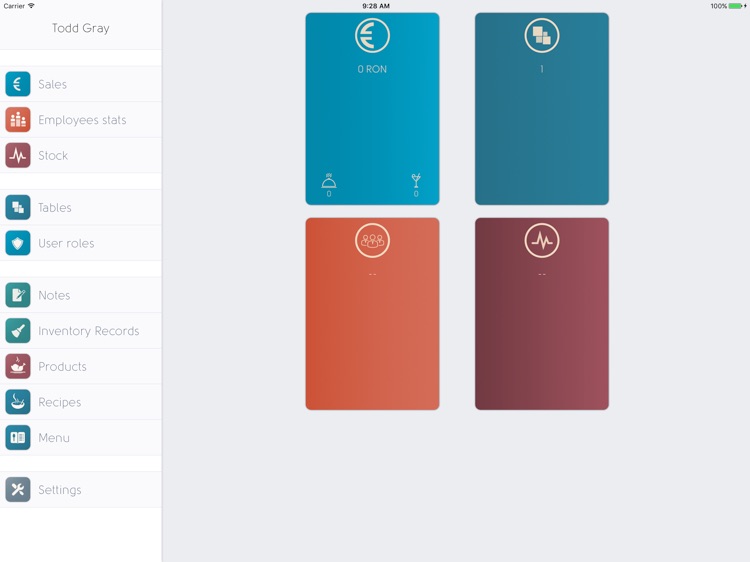Open the Sales euro icon in sidebar
The image size is (750, 562).
point(18,84)
